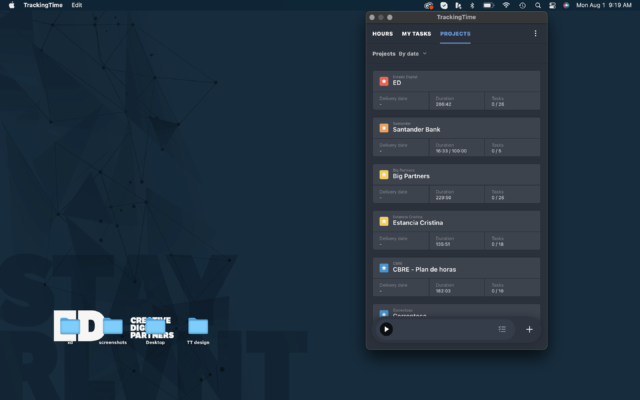This screenshot has height=400, width=640.
Task: Add a new project with plus icon
Action: point(529,329)
